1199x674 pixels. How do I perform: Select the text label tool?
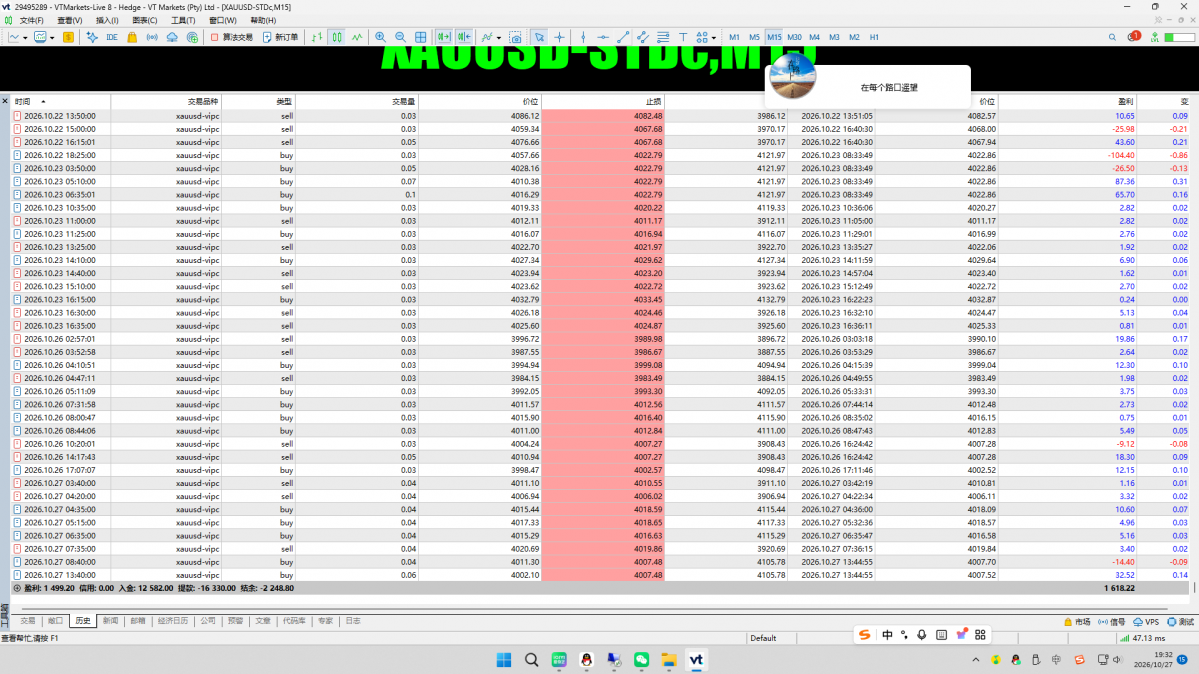(683, 37)
